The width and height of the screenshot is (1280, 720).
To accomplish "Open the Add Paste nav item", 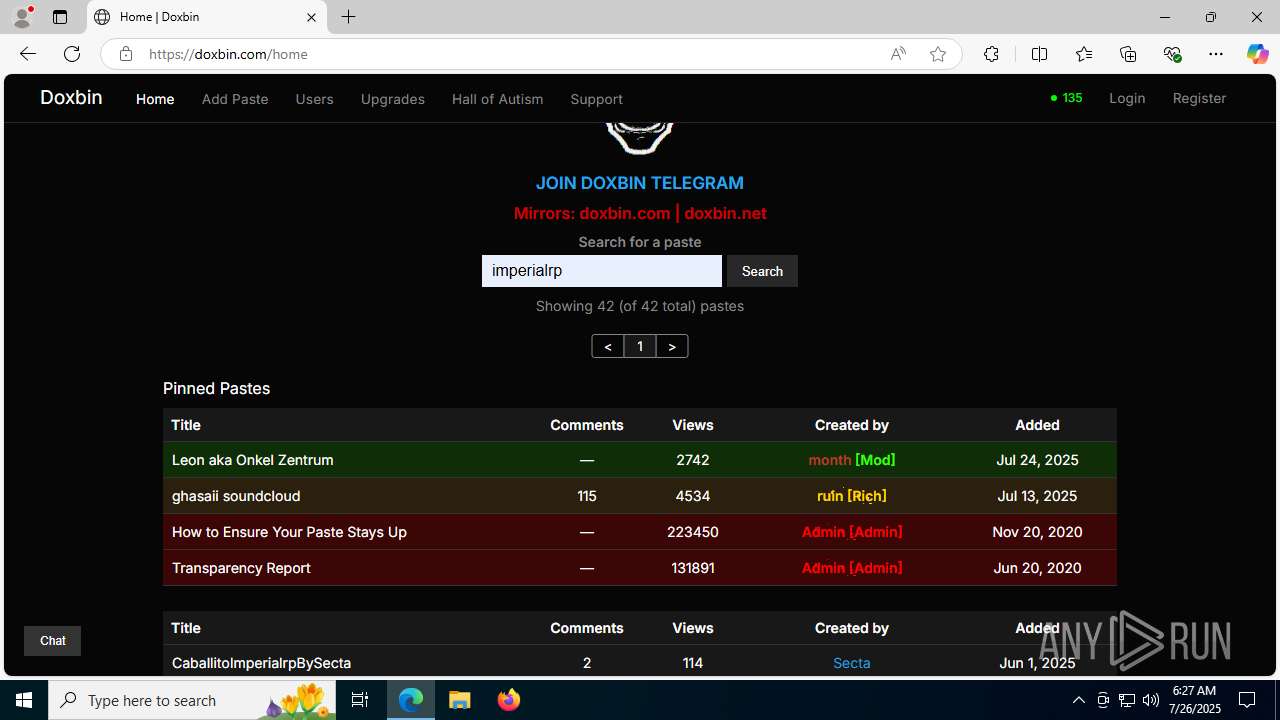I will pos(235,99).
